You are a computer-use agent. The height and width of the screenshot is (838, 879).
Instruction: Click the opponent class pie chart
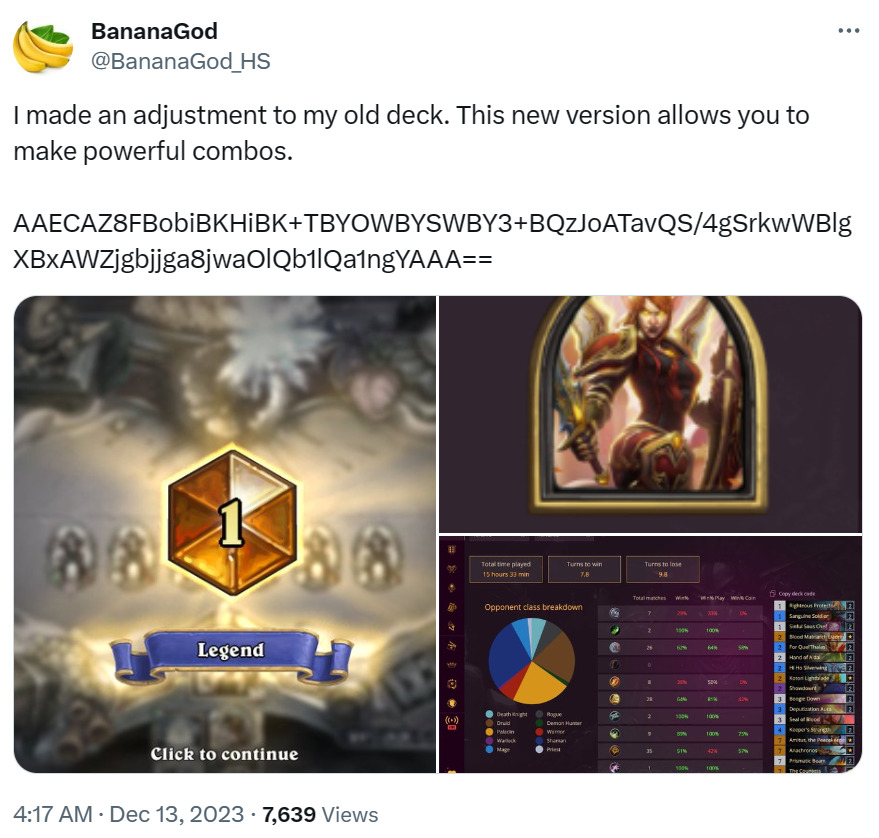(531, 661)
